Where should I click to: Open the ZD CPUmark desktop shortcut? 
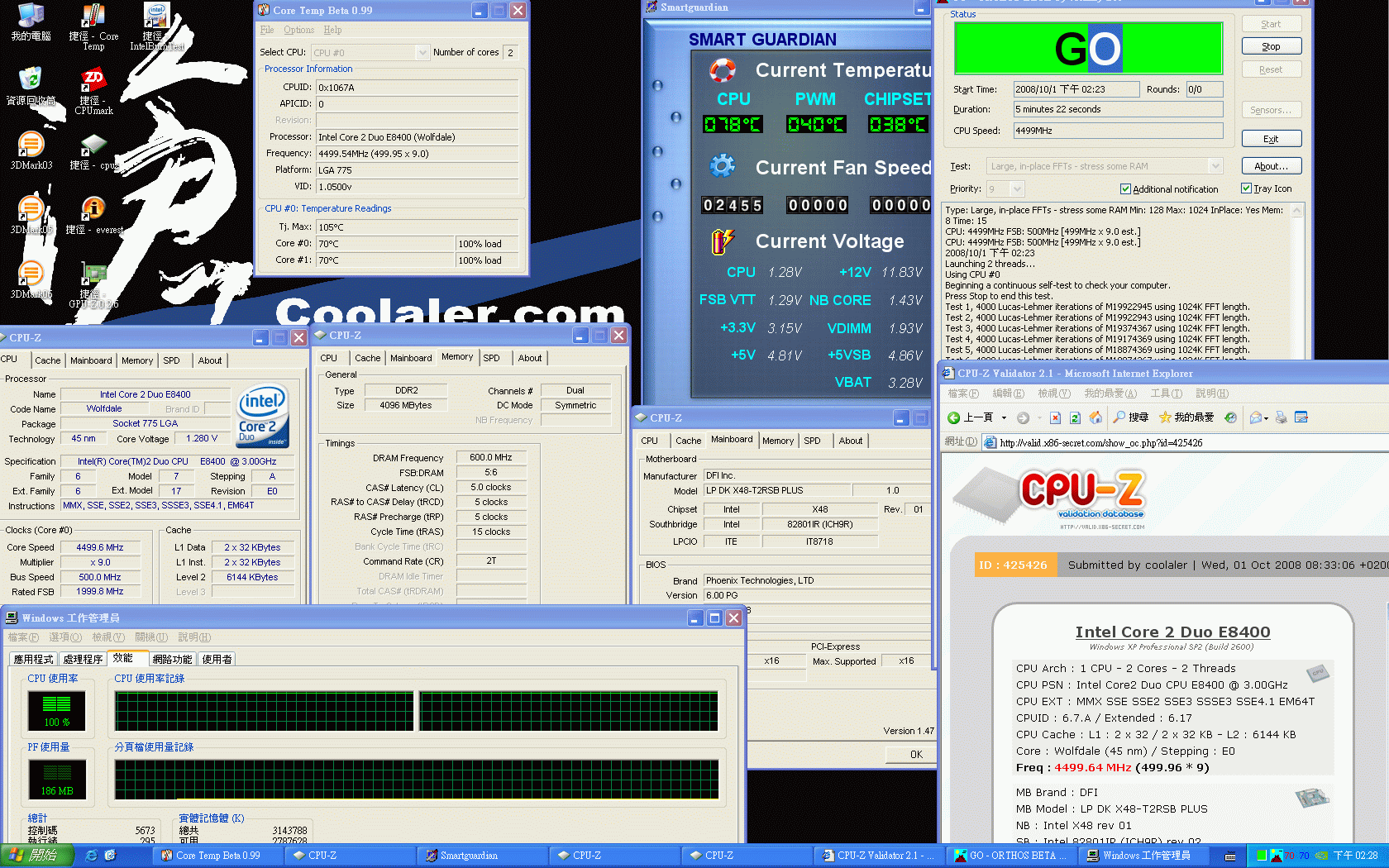click(x=93, y=92)
